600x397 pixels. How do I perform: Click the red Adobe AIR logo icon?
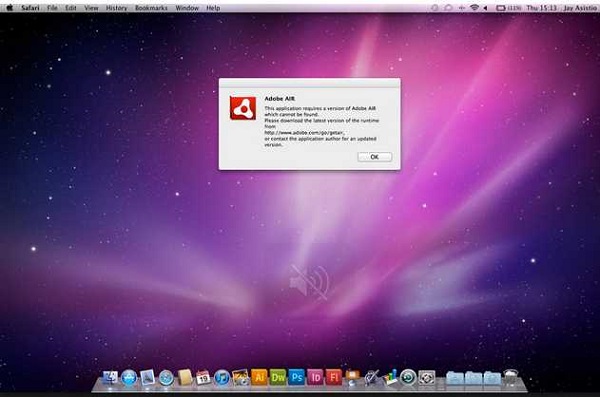(x=243, y=108)
